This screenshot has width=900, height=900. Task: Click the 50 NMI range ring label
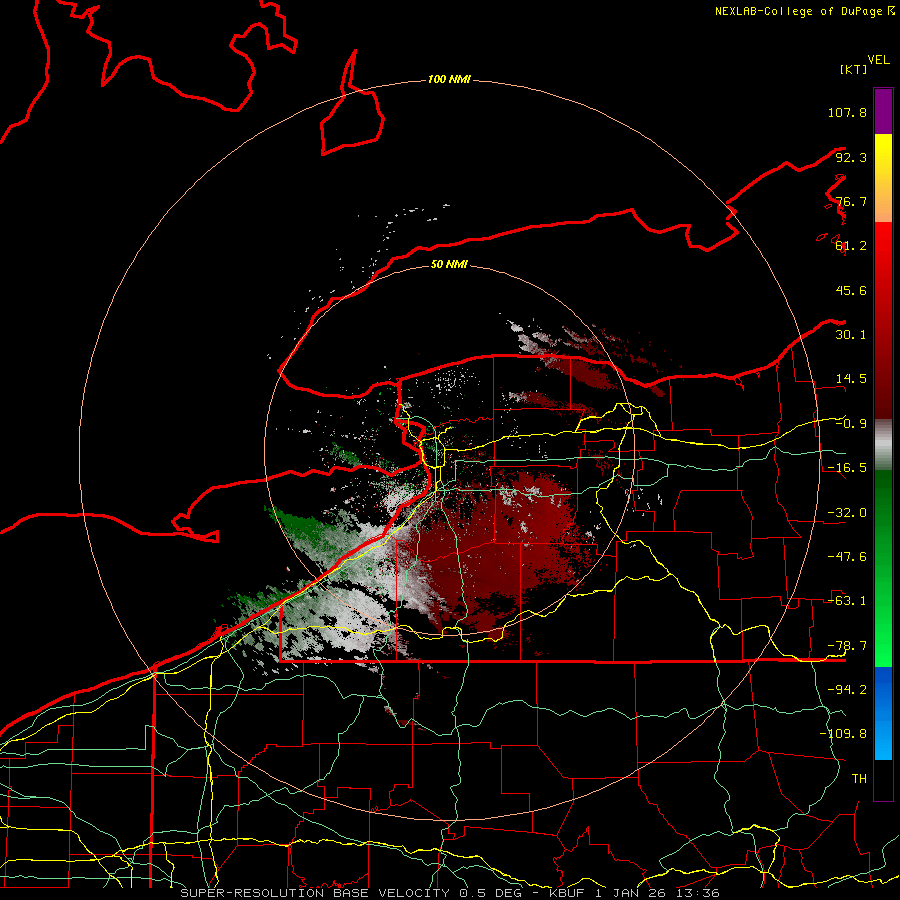(x=449, y=264)
